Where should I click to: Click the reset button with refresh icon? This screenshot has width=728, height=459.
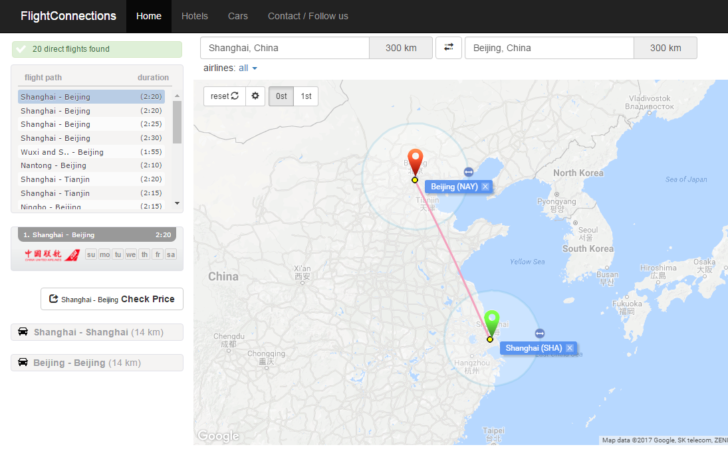click(x=224, y=96)
